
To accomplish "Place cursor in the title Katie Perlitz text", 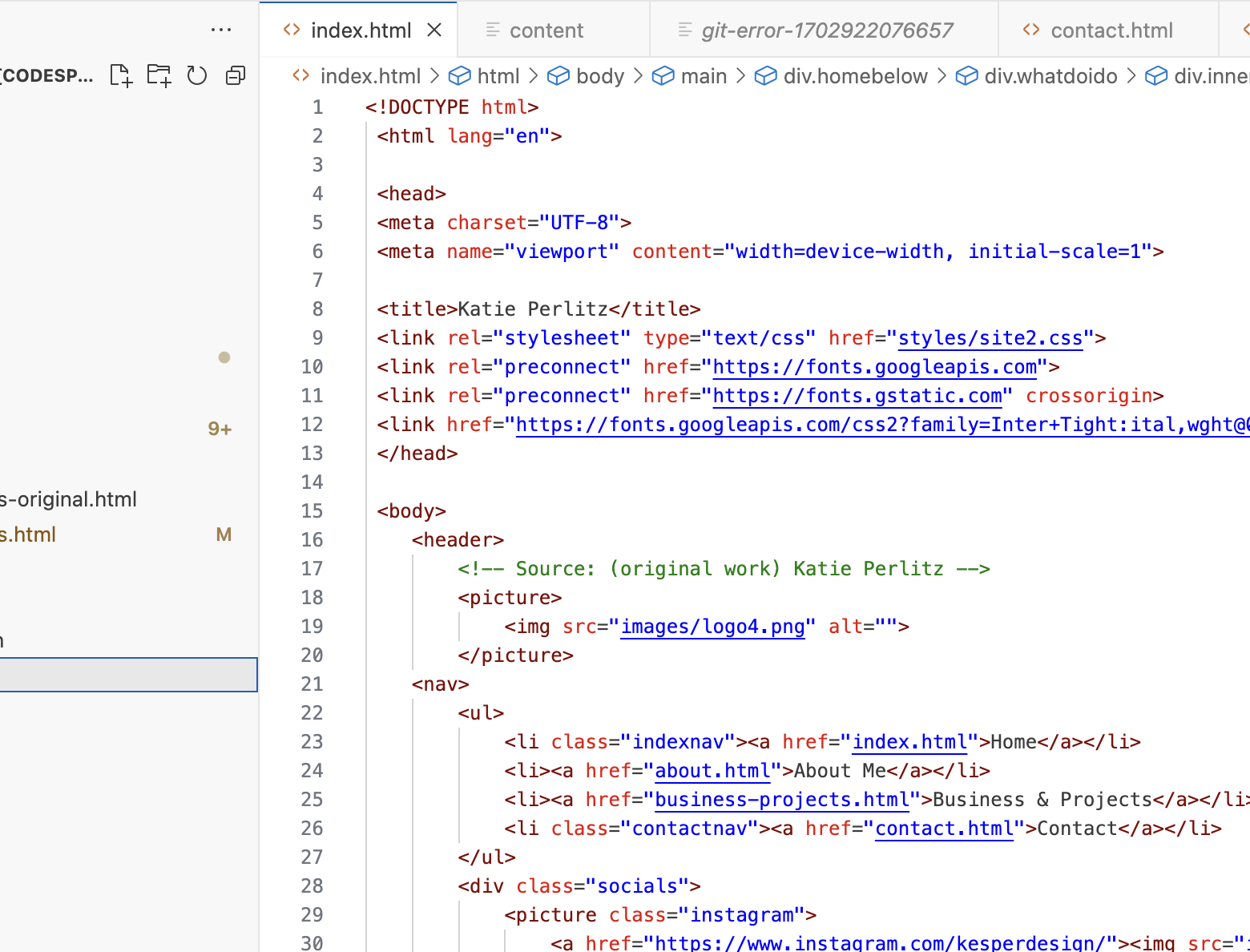I will (533, 309).
